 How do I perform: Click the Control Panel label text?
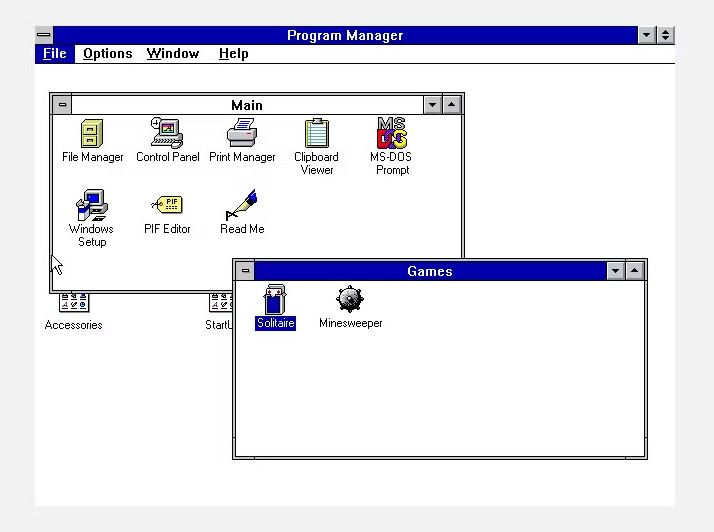168,157
